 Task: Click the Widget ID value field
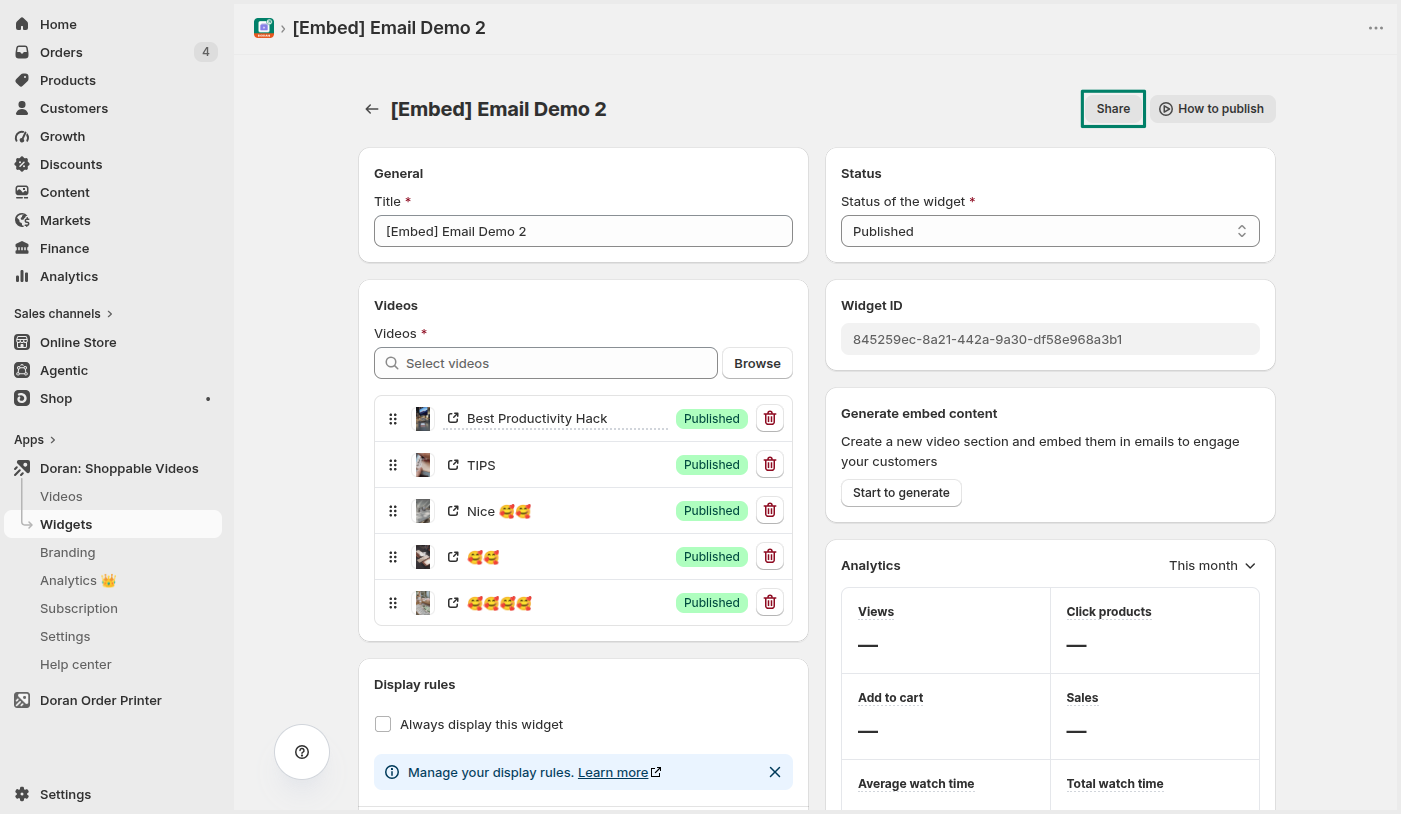(1050, 339)
